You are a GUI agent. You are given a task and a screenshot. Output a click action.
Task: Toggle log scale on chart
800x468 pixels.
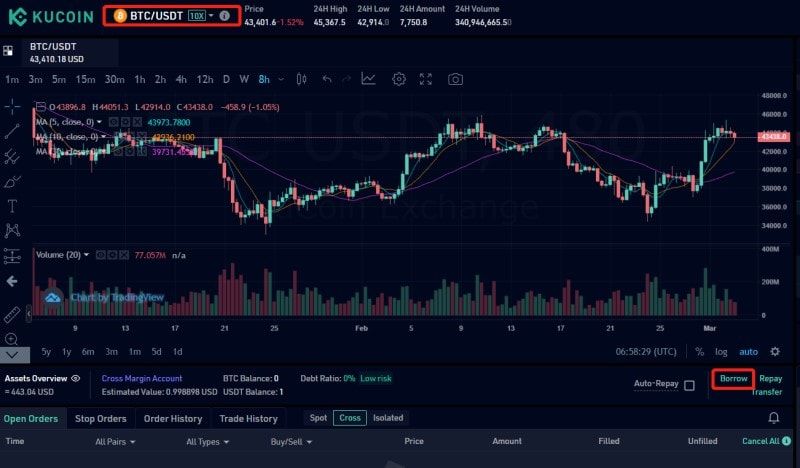pyautogui.click(x=721, y=352)
